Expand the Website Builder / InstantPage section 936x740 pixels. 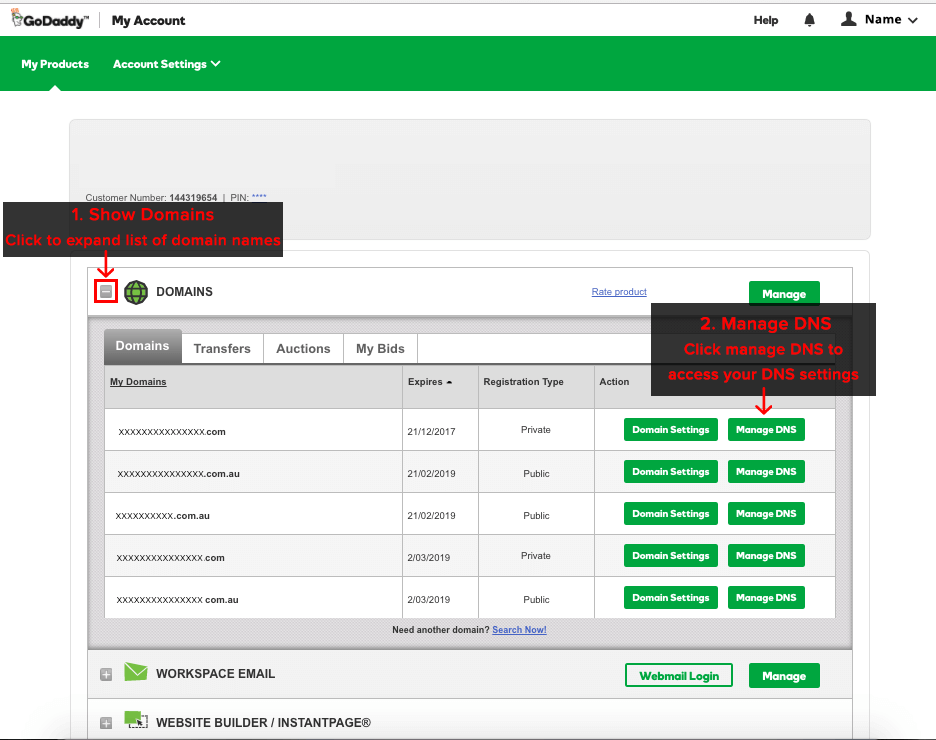point(106,723)
